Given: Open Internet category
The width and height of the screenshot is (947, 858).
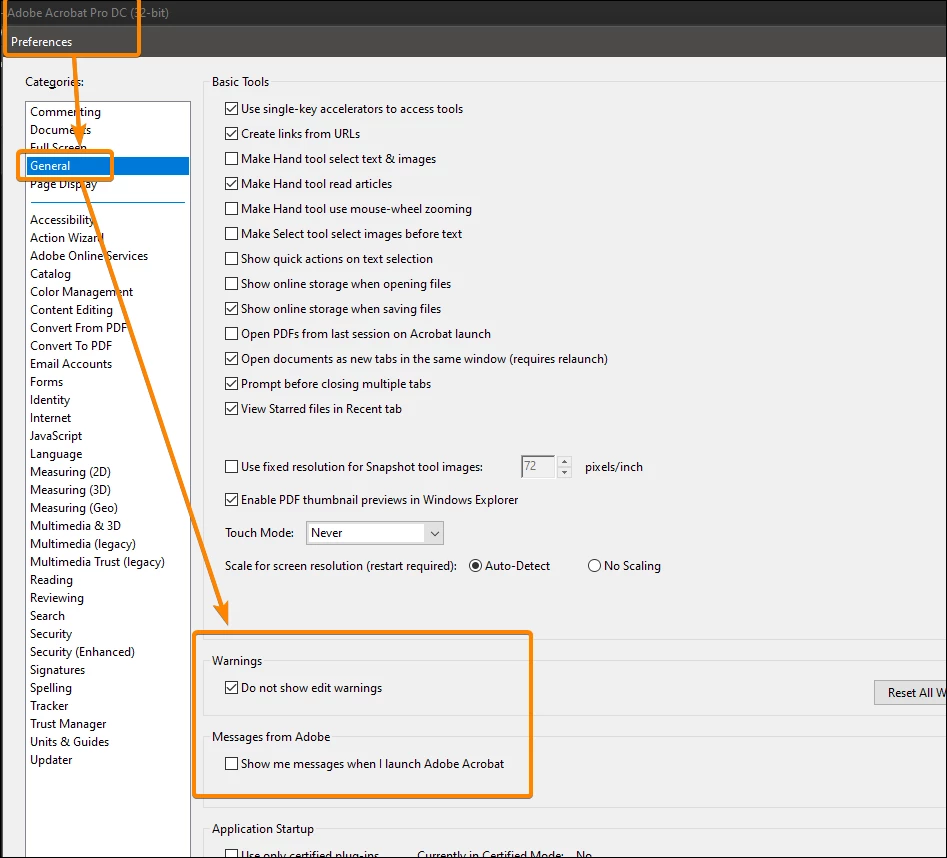Looking at the screenshot, I should (x=50, y=418).
